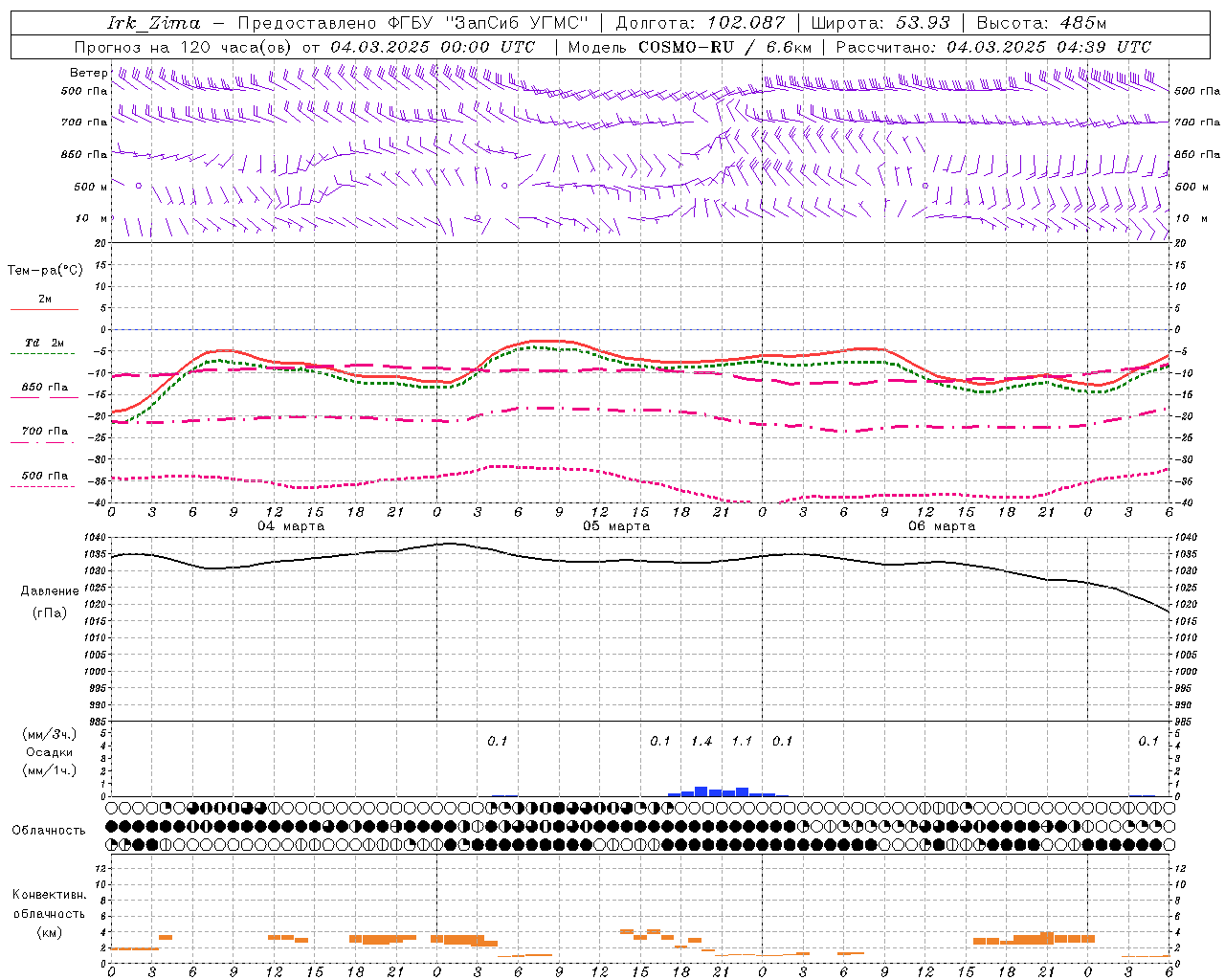Click the "Облачность" cloudiness label
The height and width of the screenshot is (980, 1225).
tap(49, 831)
